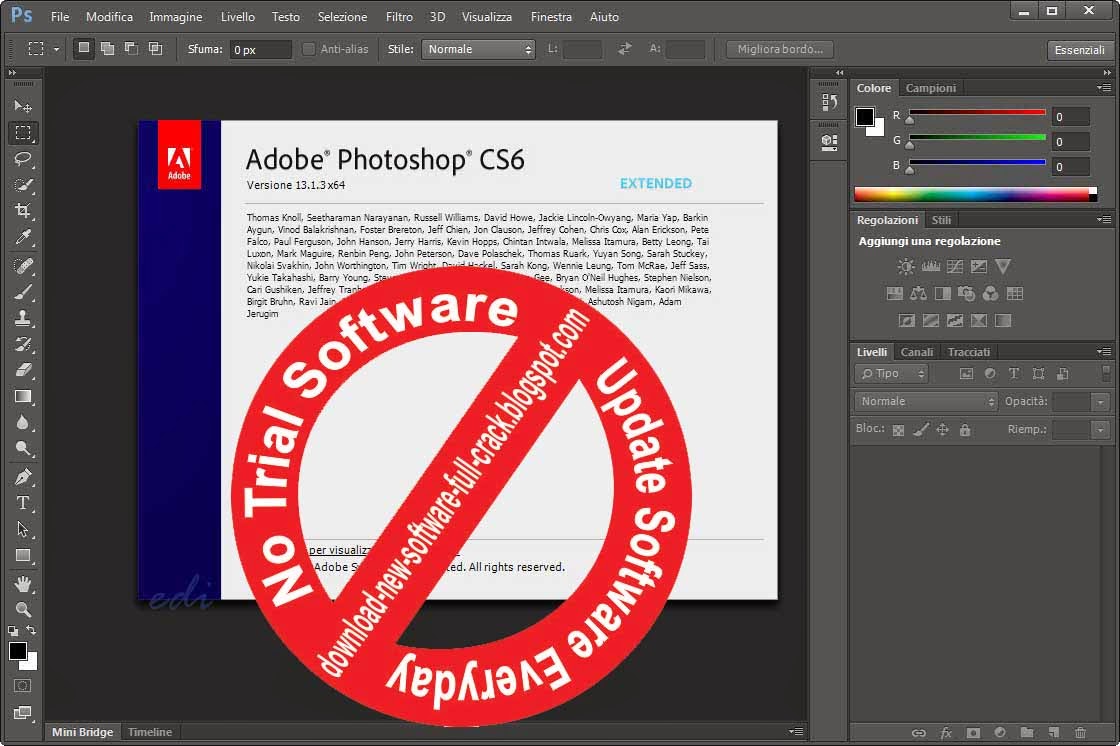The width and height of the screenshot is (1120, 746).
Task: Open the Riemp. fill dropdown arrow
Action: point(1101,430)
